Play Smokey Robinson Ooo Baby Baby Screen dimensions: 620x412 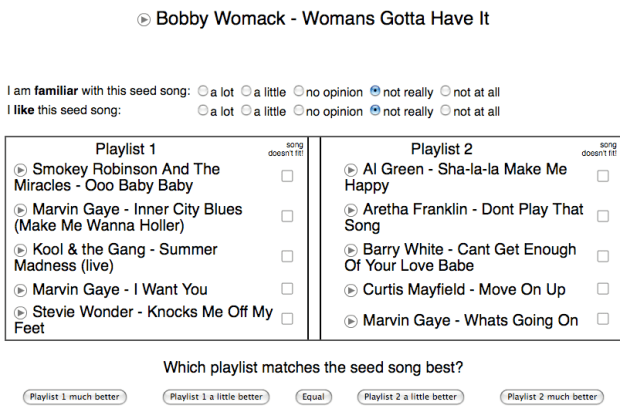pyautogui.click(x=21, y=170)
